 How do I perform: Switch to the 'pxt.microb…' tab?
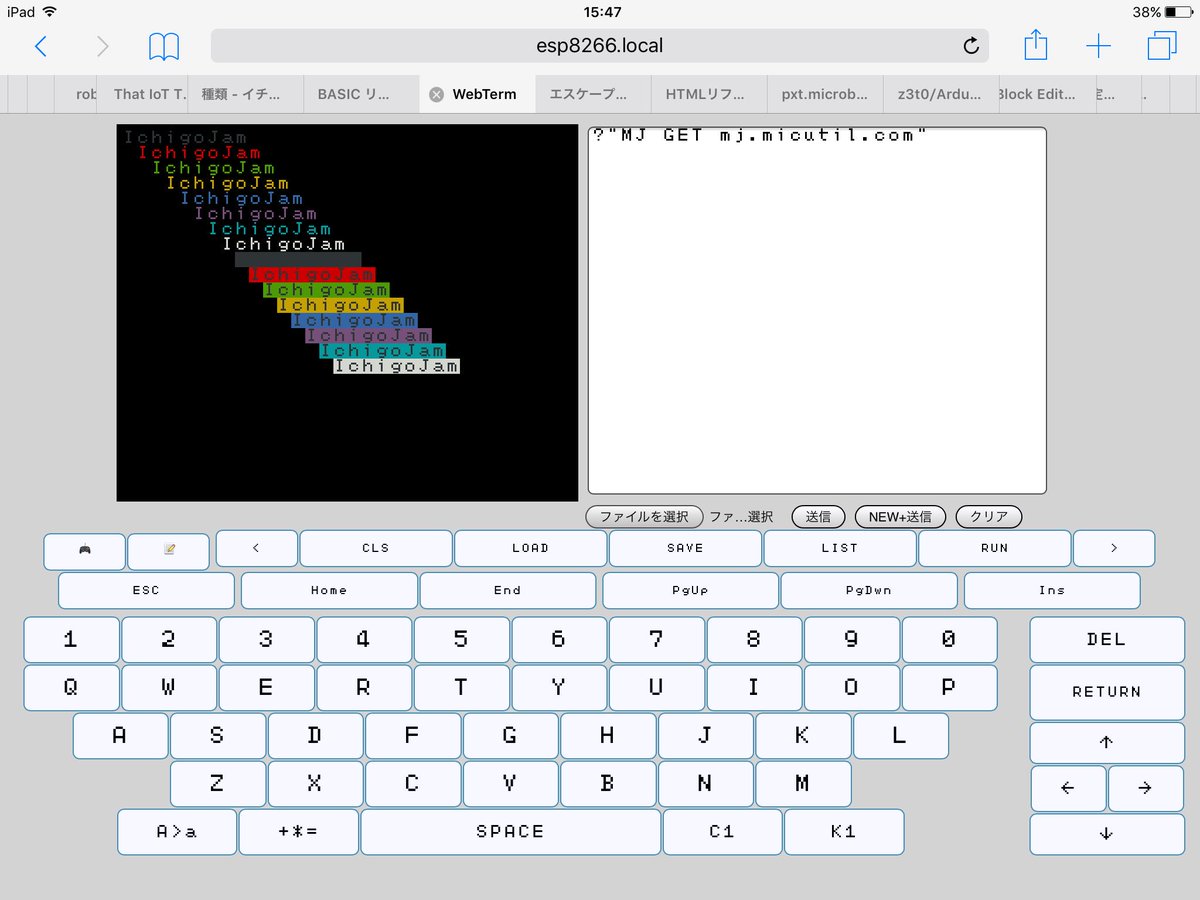coord(825,94)
